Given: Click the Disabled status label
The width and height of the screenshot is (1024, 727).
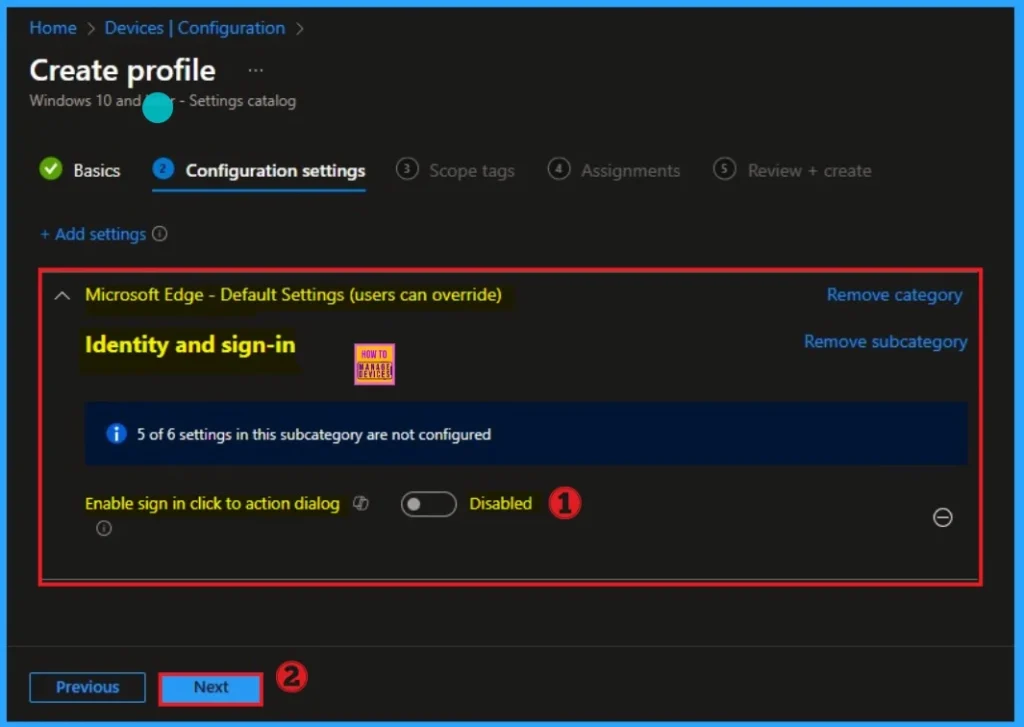Looking at the screenshot, I should 500,504.
